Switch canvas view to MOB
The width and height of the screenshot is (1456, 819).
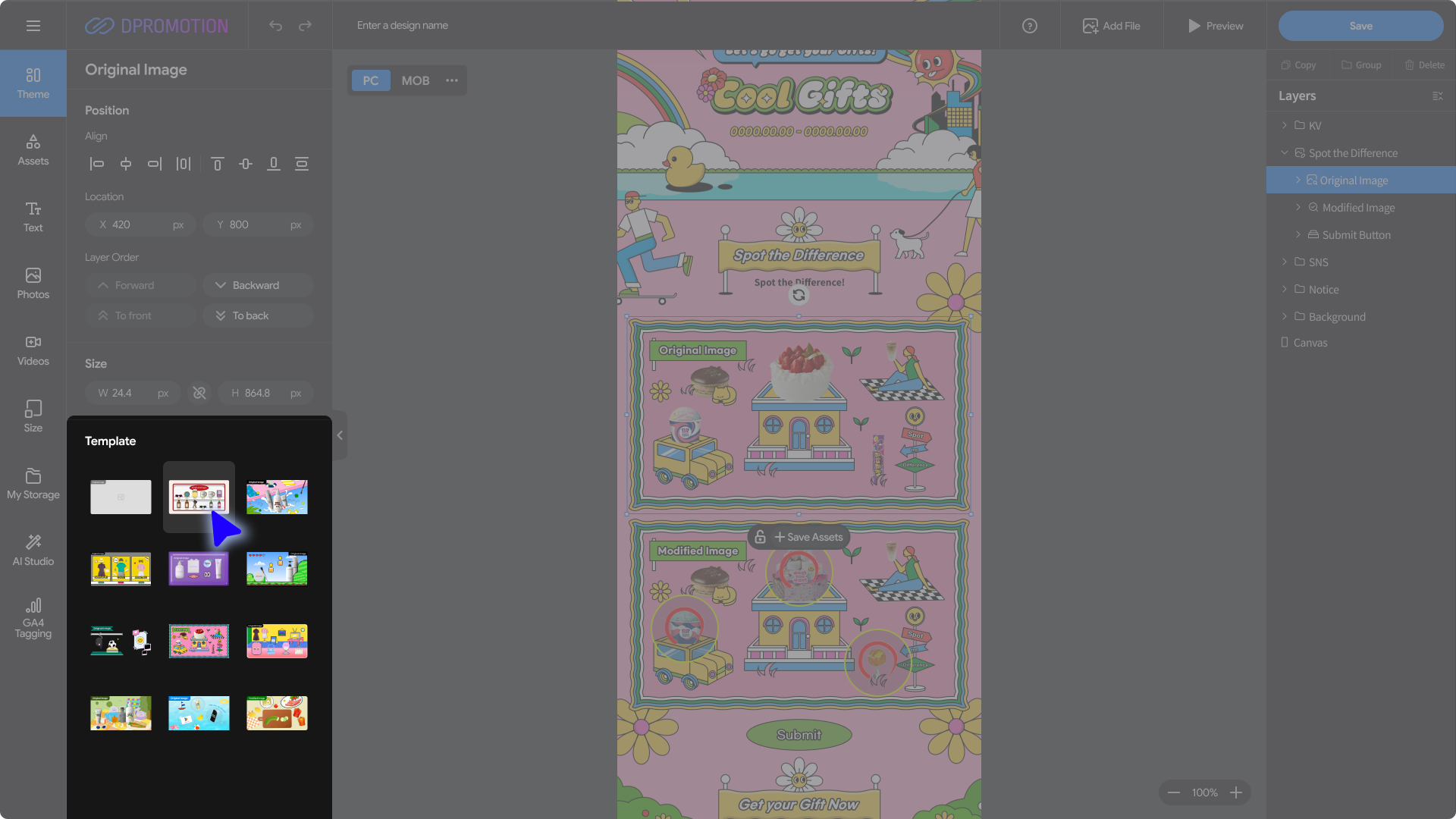tap(415, 80)
